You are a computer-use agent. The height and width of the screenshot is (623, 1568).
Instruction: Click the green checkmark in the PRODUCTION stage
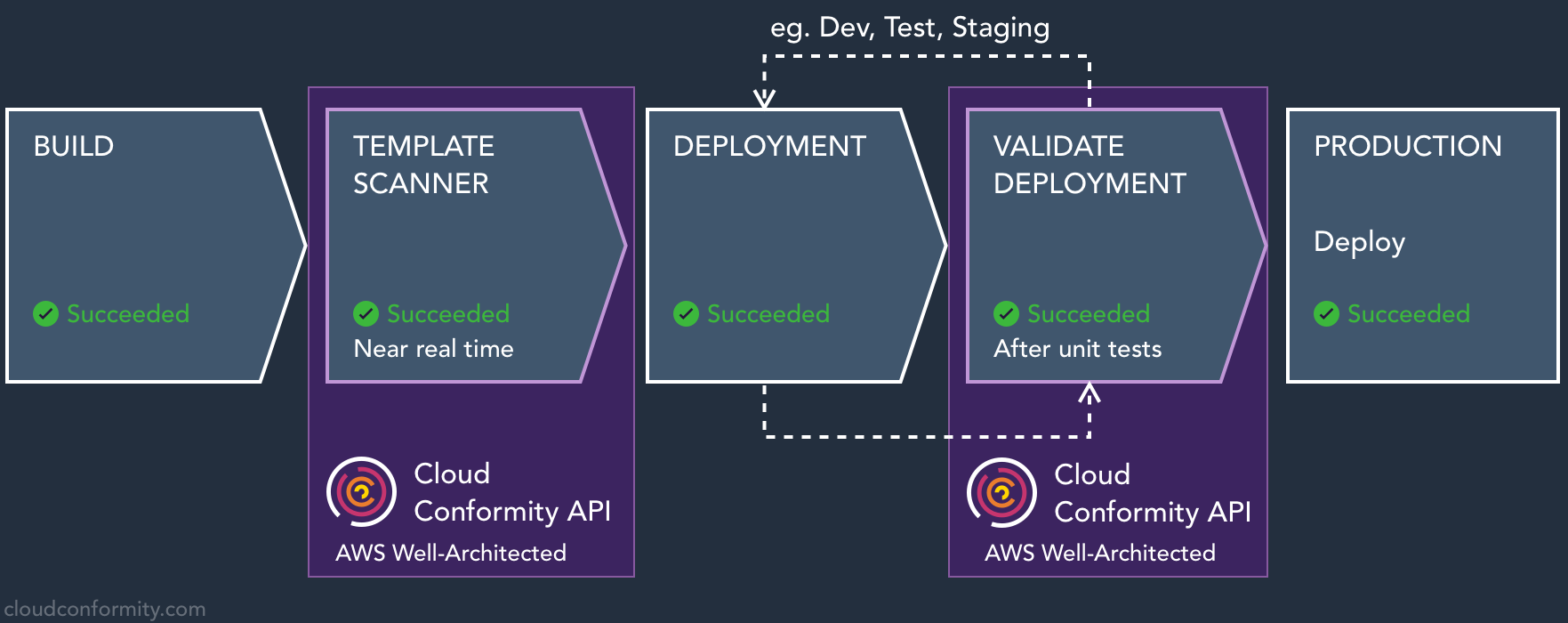pos(1326,313)
